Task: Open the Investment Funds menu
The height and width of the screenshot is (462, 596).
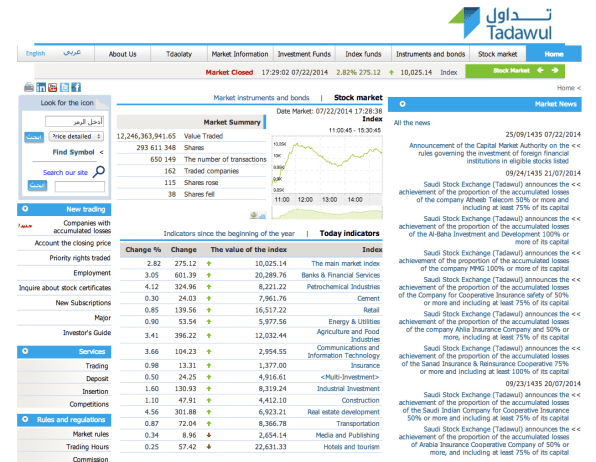Action: (304, 54)
